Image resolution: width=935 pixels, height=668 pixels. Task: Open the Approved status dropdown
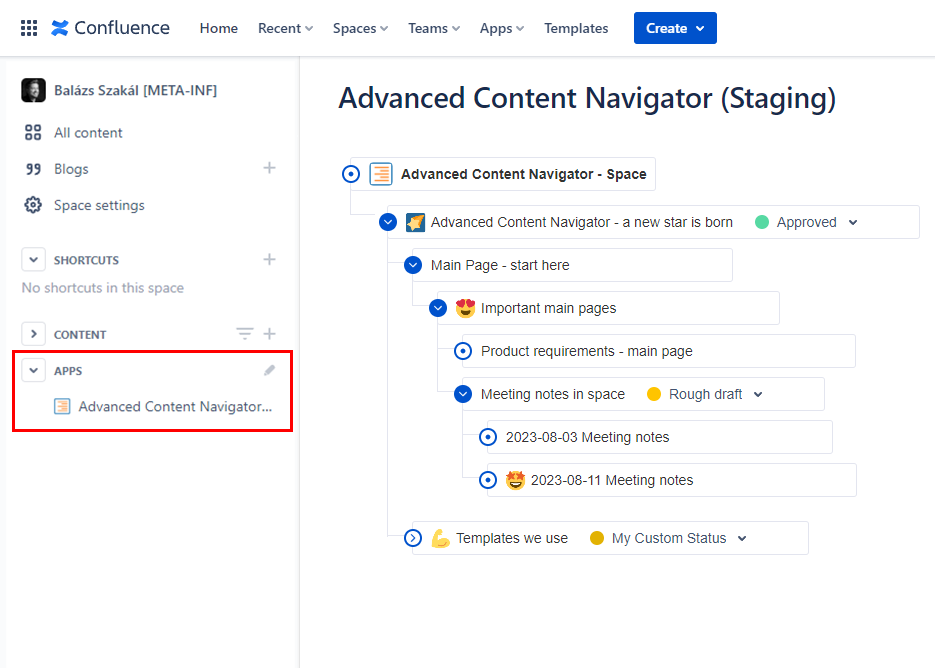tap(853, 222)
